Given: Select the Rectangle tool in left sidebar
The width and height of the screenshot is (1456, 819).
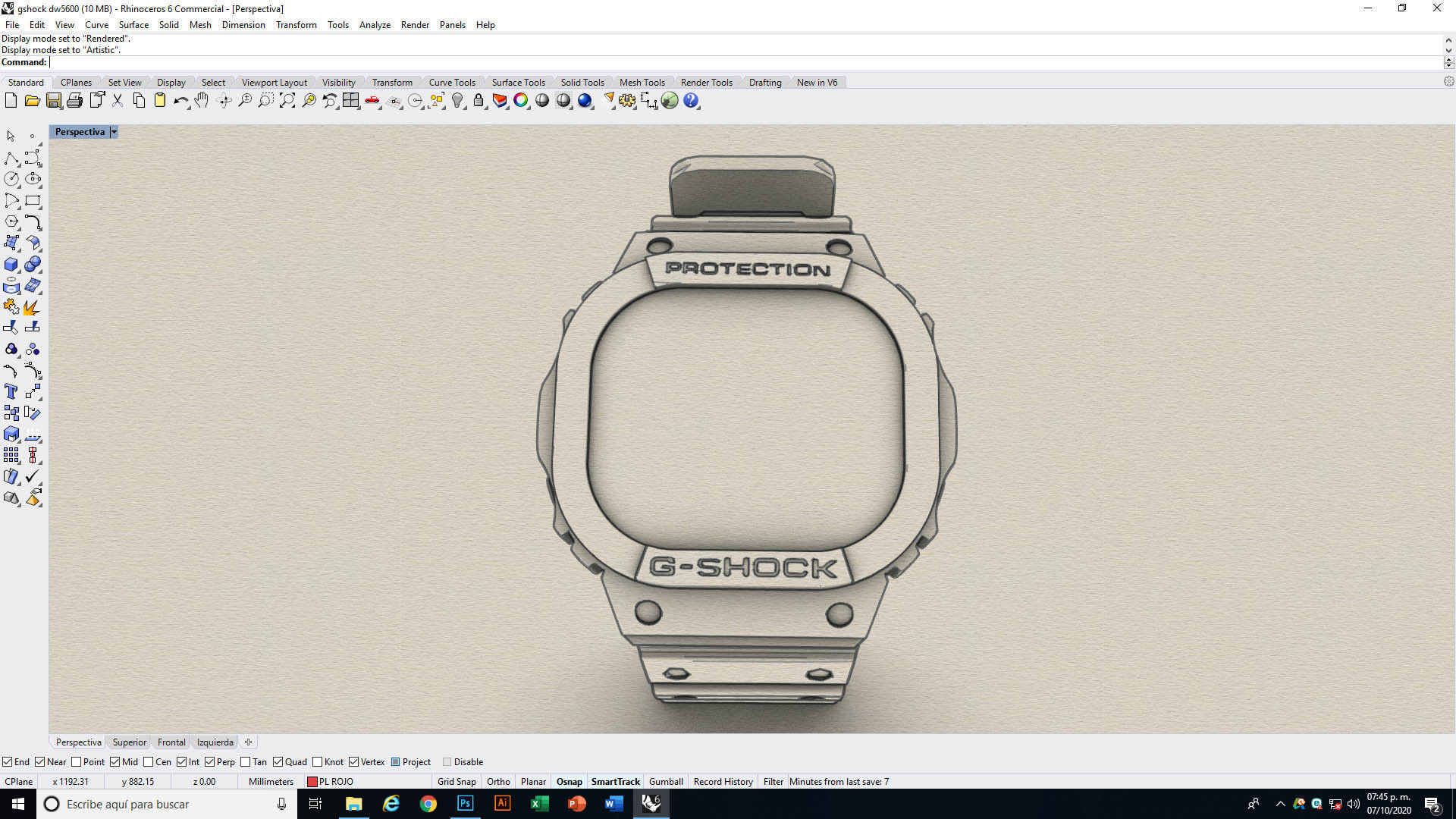Looking at the screenshot, I should (x=33, y=200).
